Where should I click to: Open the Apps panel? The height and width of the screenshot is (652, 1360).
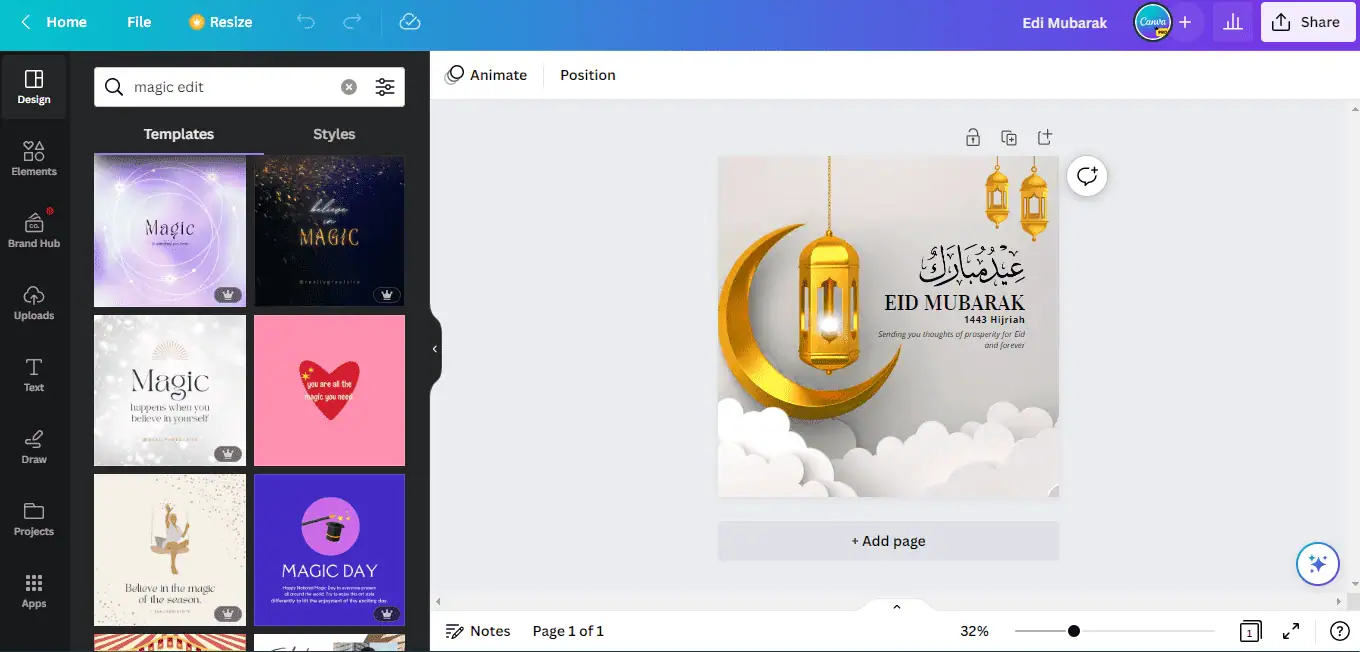[34, 592]
